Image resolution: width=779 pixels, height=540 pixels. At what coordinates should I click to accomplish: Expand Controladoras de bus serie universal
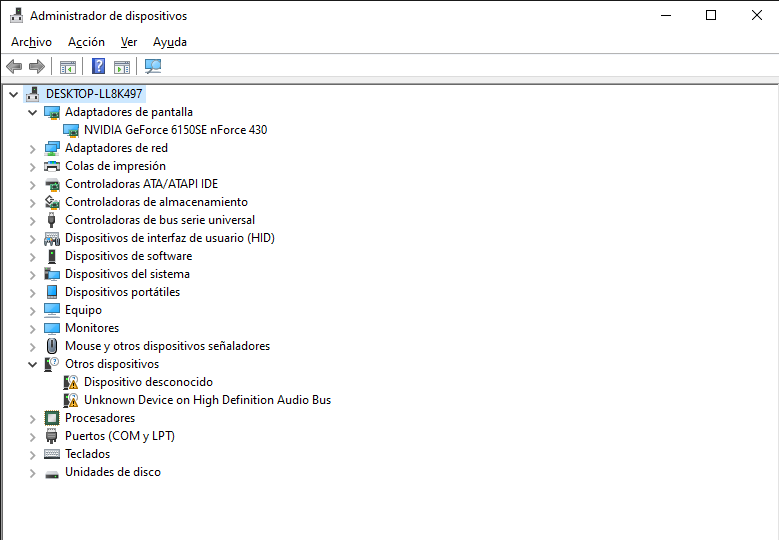[32, 221]
